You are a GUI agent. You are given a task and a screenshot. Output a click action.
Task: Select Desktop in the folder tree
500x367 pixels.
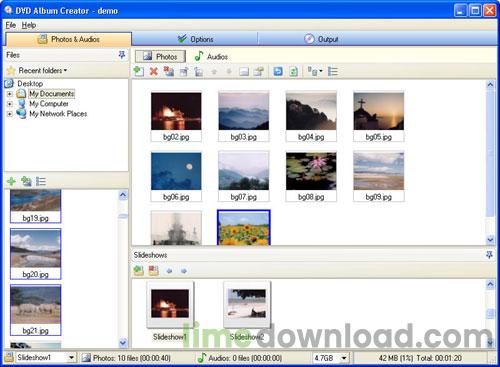30,83
